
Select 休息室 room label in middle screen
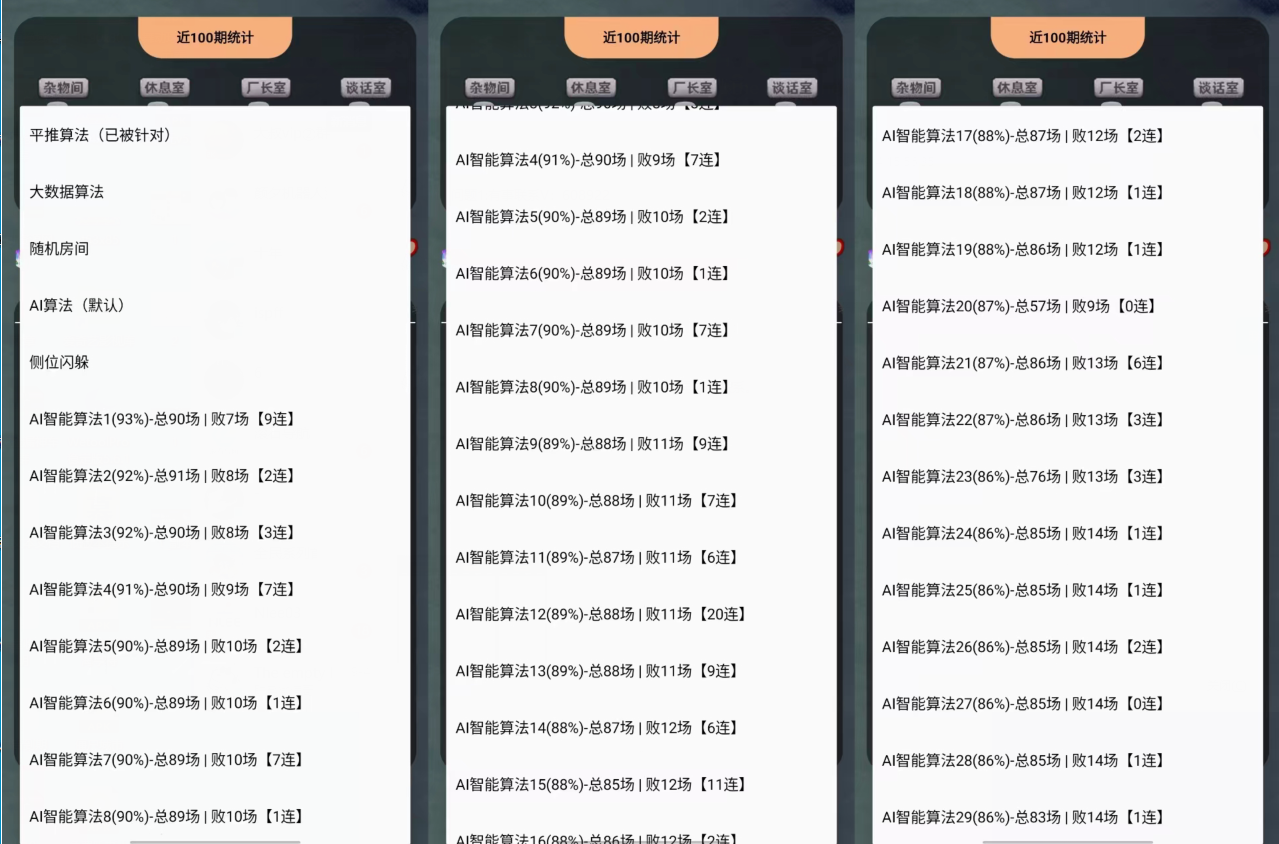590,88
